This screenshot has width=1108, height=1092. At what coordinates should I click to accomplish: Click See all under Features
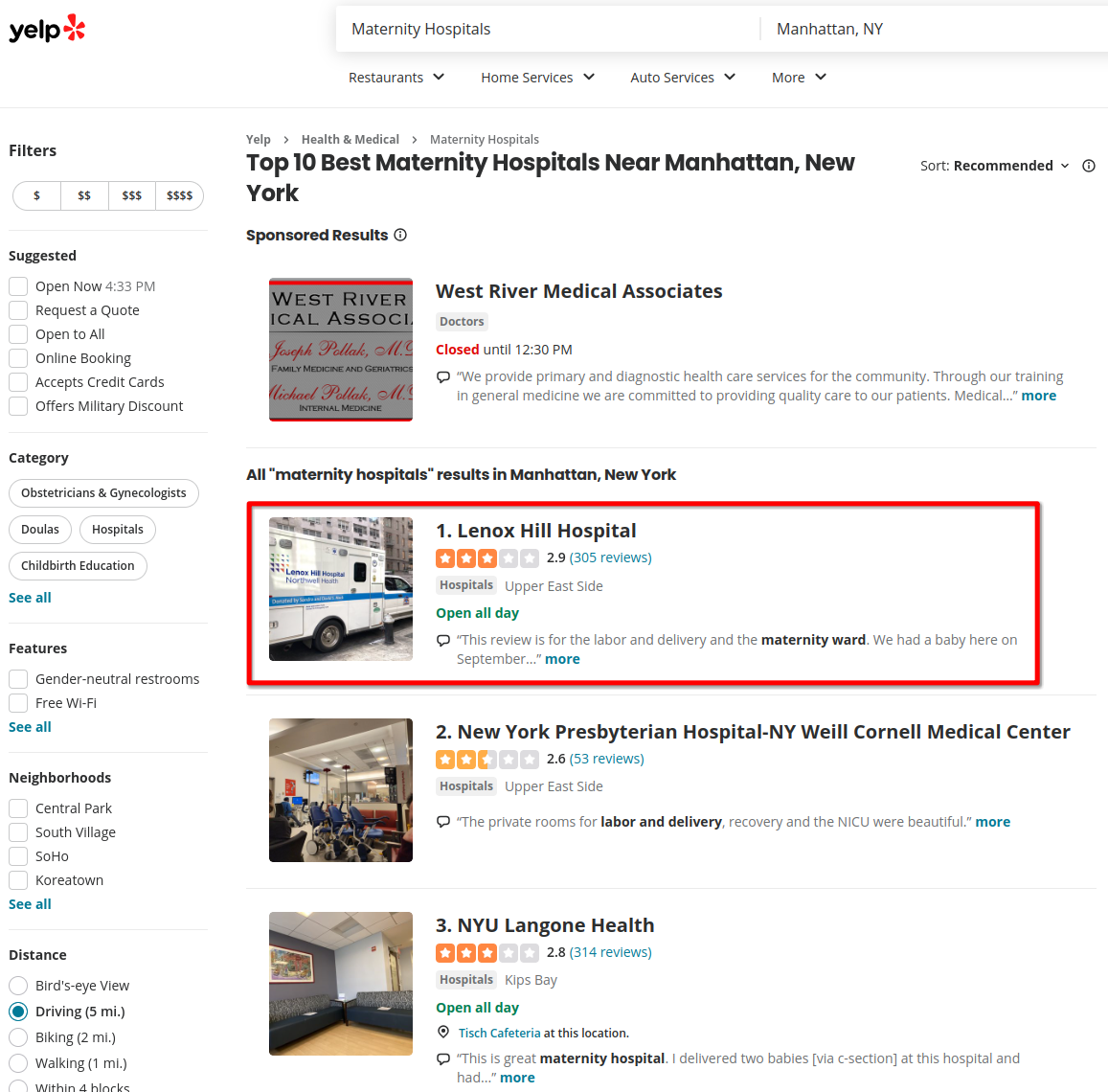coord(30,727)
